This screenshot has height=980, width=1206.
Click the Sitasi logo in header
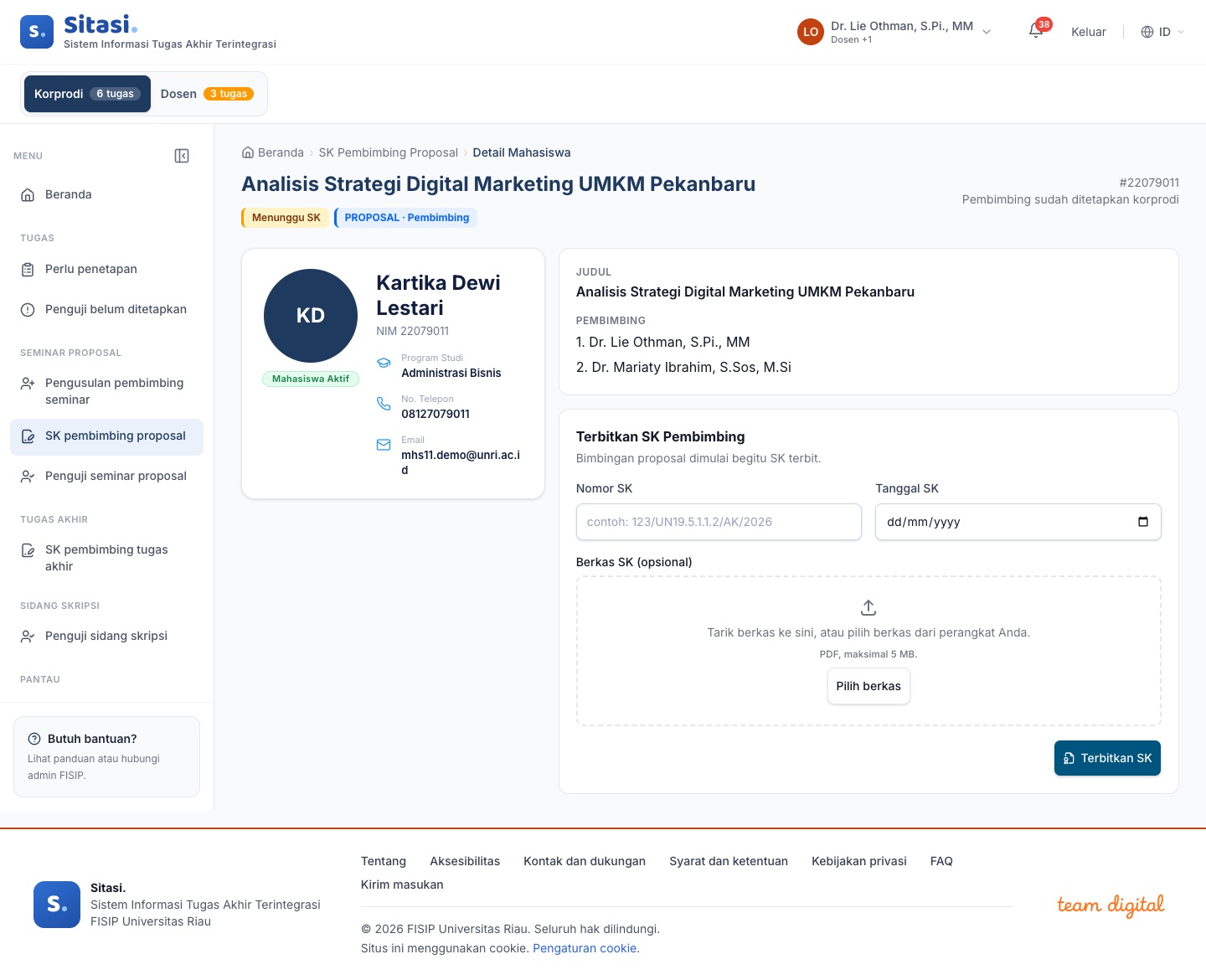coord(37,32)
